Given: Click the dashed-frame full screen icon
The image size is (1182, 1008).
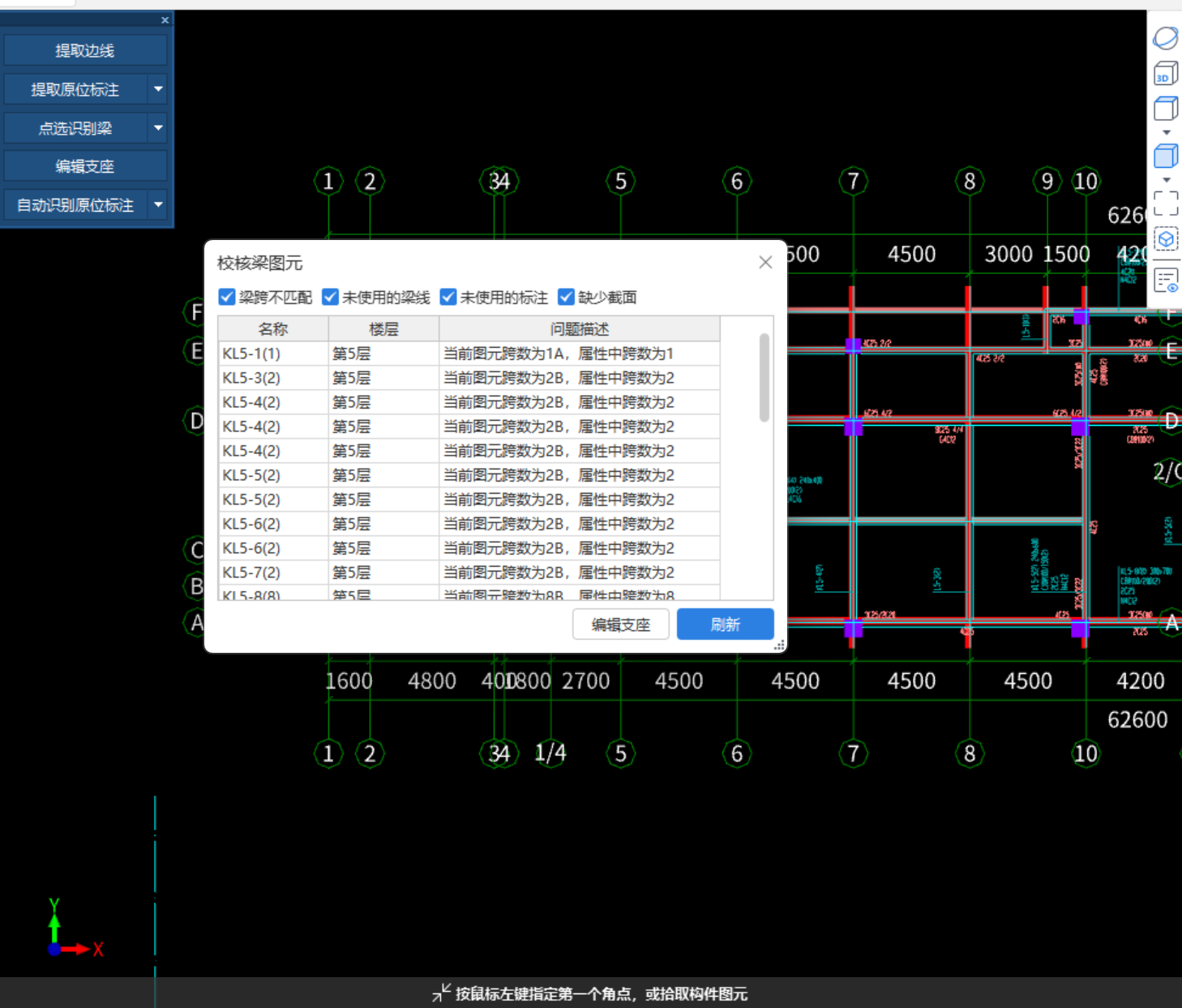Looking at the screenshot, I should tap(1166, 203).
